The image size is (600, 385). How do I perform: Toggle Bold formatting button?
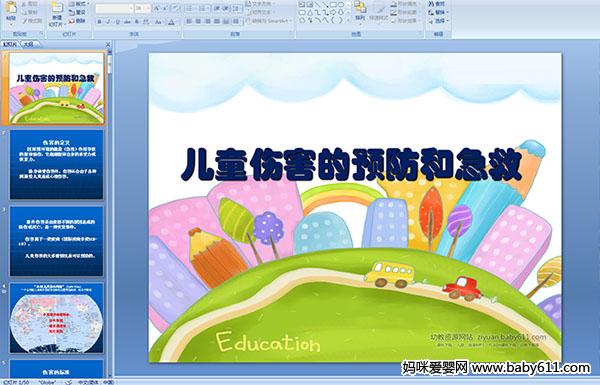pyautogui.click(x=99, y=22)
